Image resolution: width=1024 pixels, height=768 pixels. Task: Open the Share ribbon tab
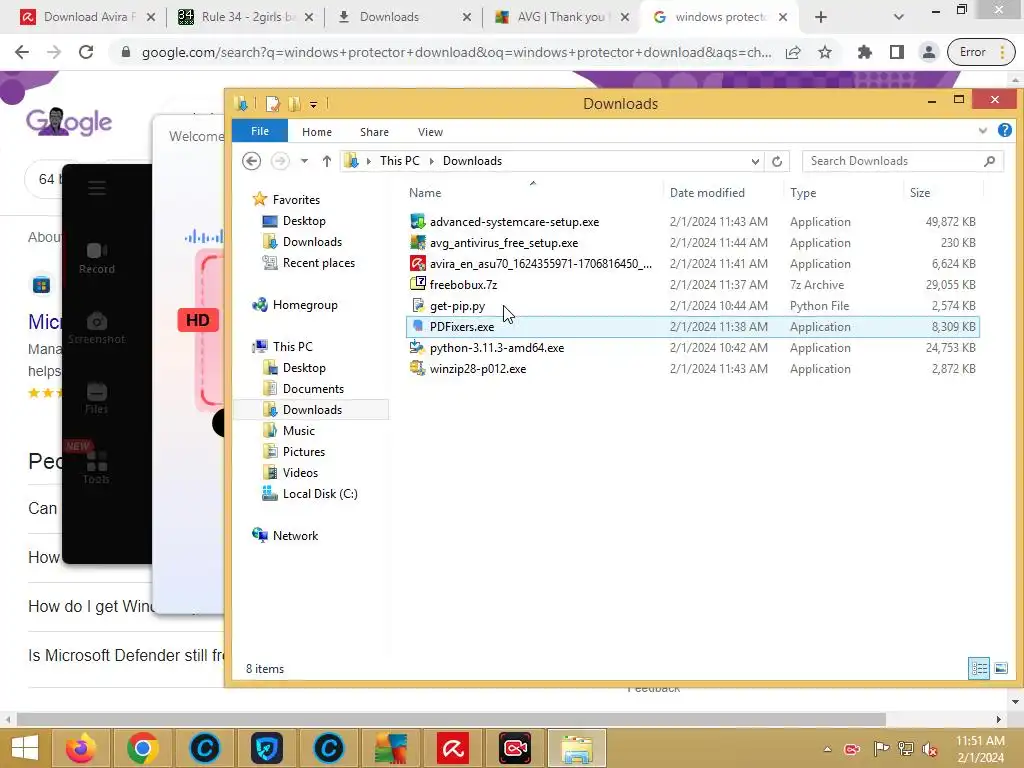(374, 132)
